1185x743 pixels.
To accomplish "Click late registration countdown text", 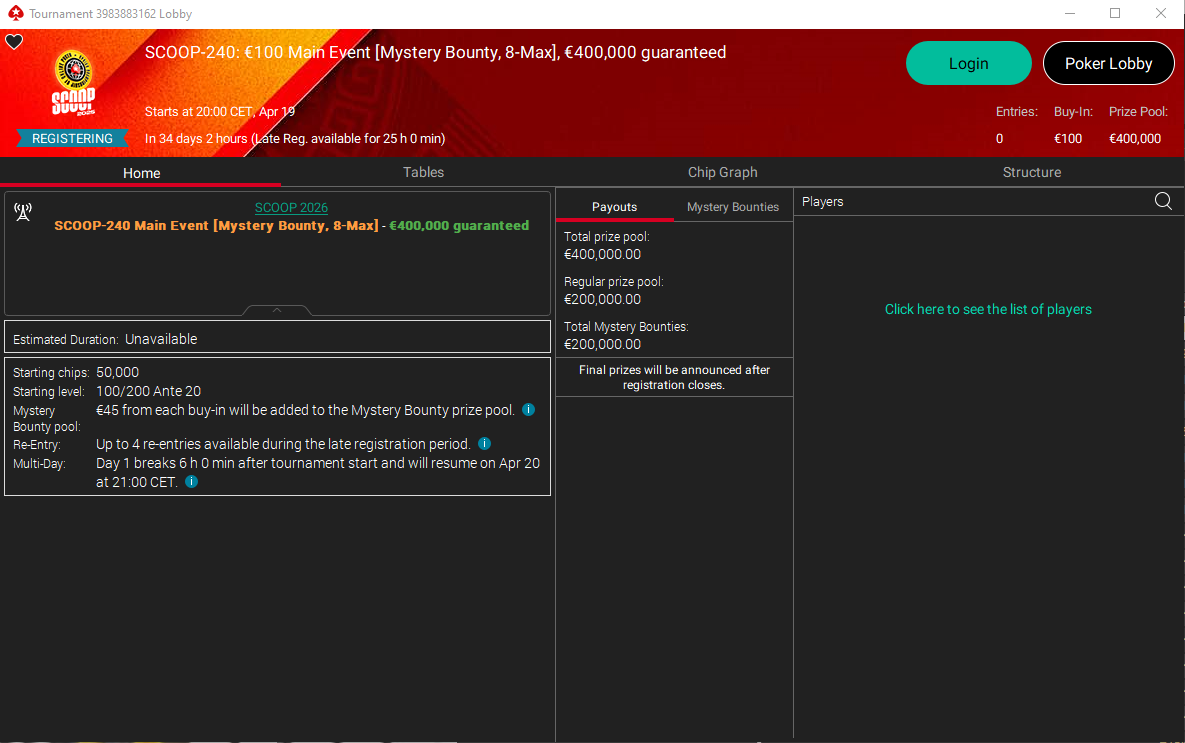I will point(295,138).
